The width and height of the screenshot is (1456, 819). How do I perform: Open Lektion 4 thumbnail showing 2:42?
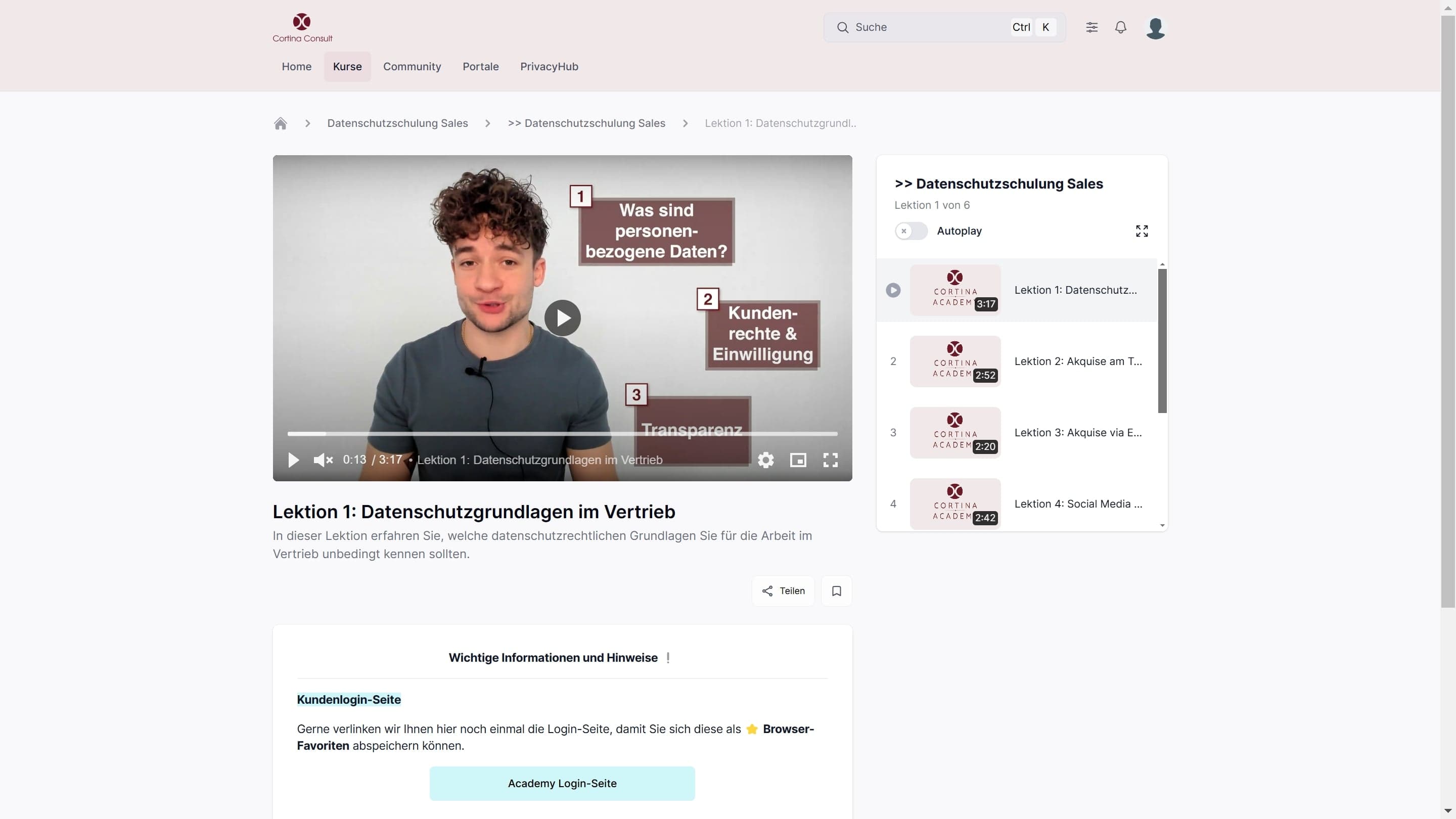tap(954, 504)
